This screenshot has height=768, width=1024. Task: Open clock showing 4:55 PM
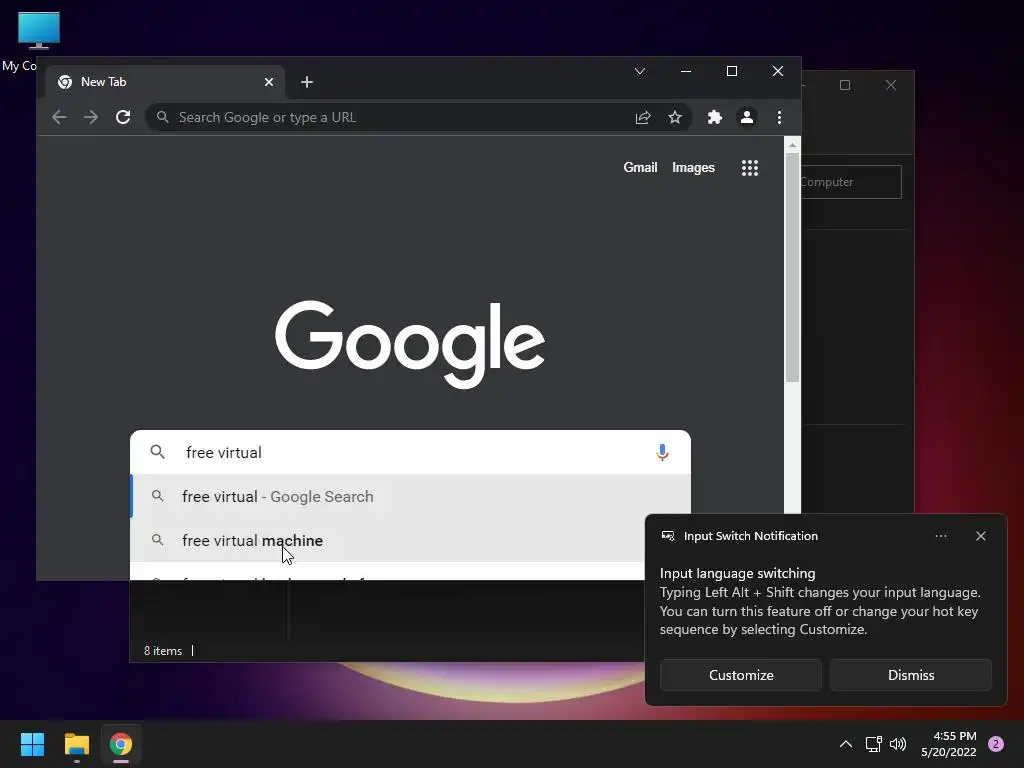point(948,744)
